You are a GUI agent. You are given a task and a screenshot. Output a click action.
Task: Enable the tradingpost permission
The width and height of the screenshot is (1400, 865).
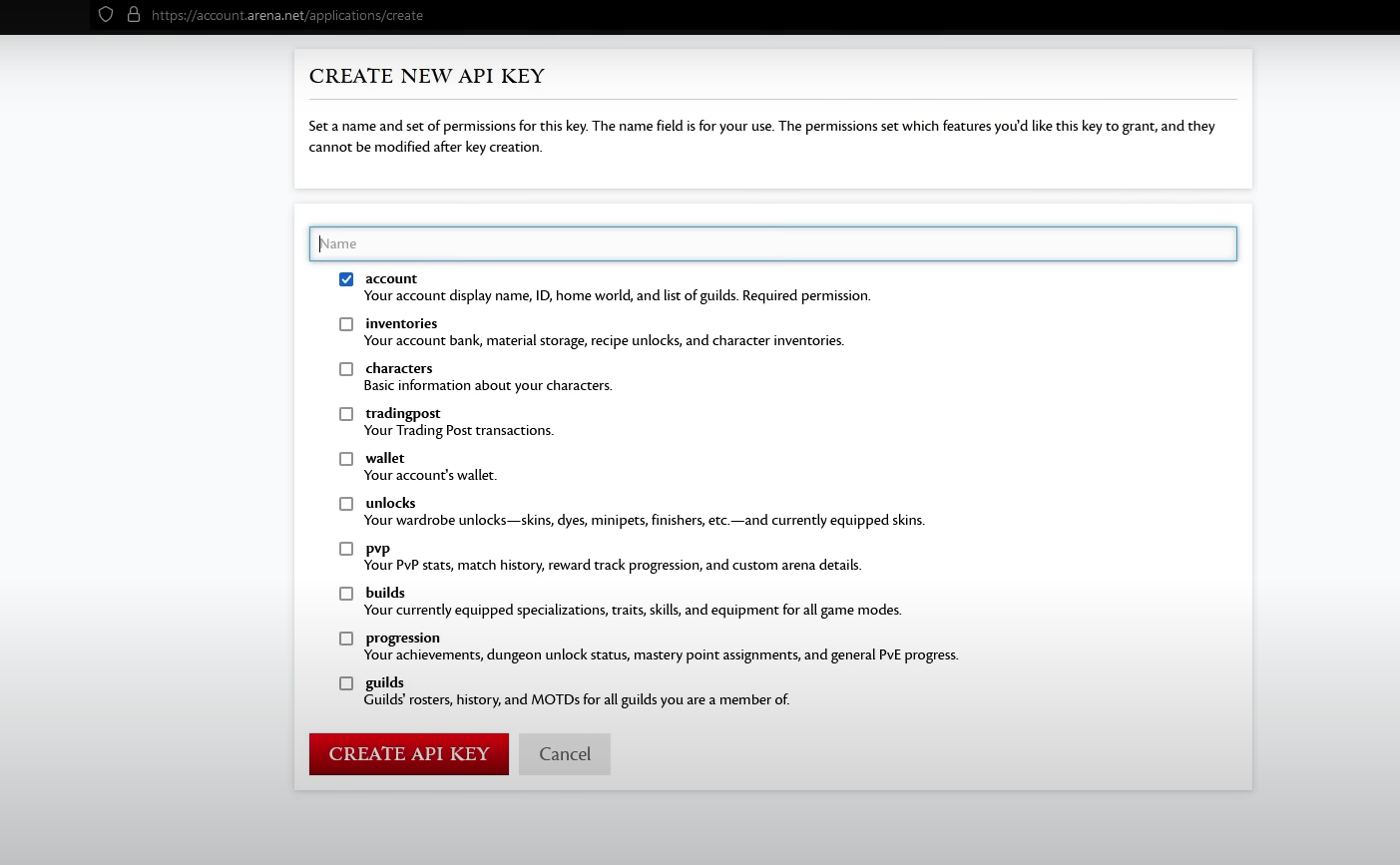point(346,414)
